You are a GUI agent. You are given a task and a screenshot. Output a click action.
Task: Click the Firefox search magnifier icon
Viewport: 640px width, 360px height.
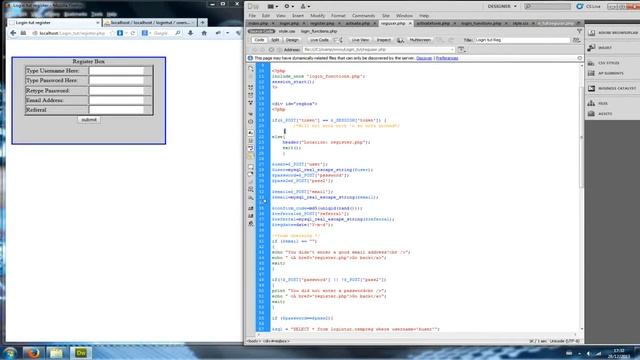(178, 33)
